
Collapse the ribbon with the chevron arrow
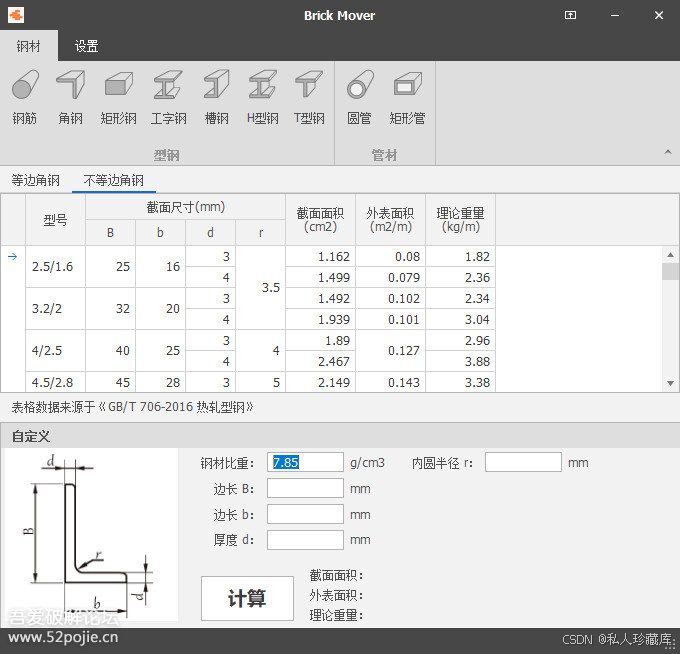pyautogui.click(x=668, y=152)
